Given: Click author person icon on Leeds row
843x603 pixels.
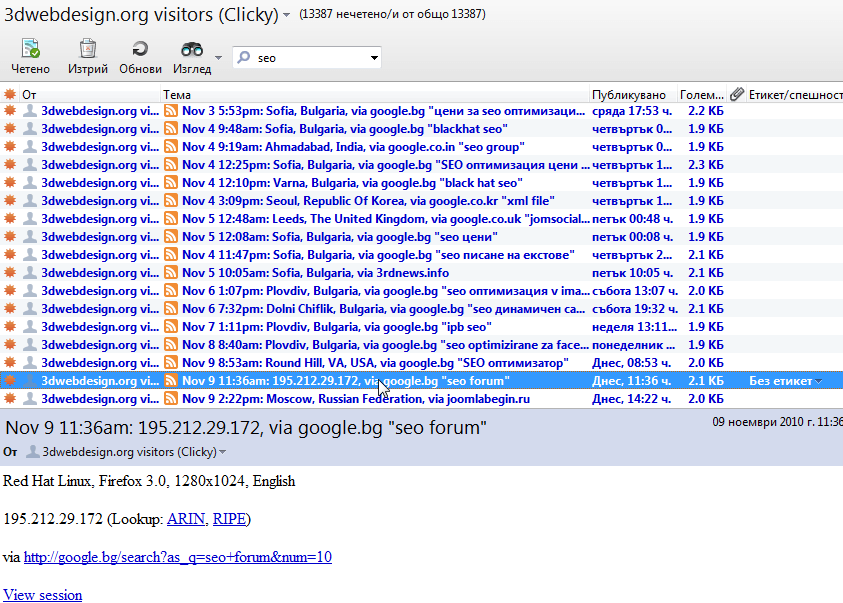Looking at the screenshot, I should coord(31,219).
